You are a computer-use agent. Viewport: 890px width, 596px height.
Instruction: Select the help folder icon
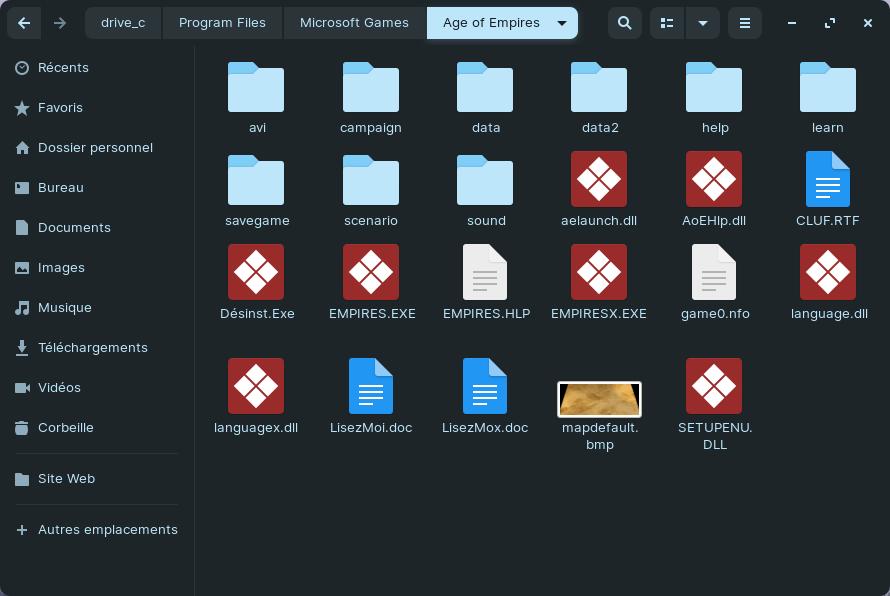pyautogui.click(x=713, y=87)
